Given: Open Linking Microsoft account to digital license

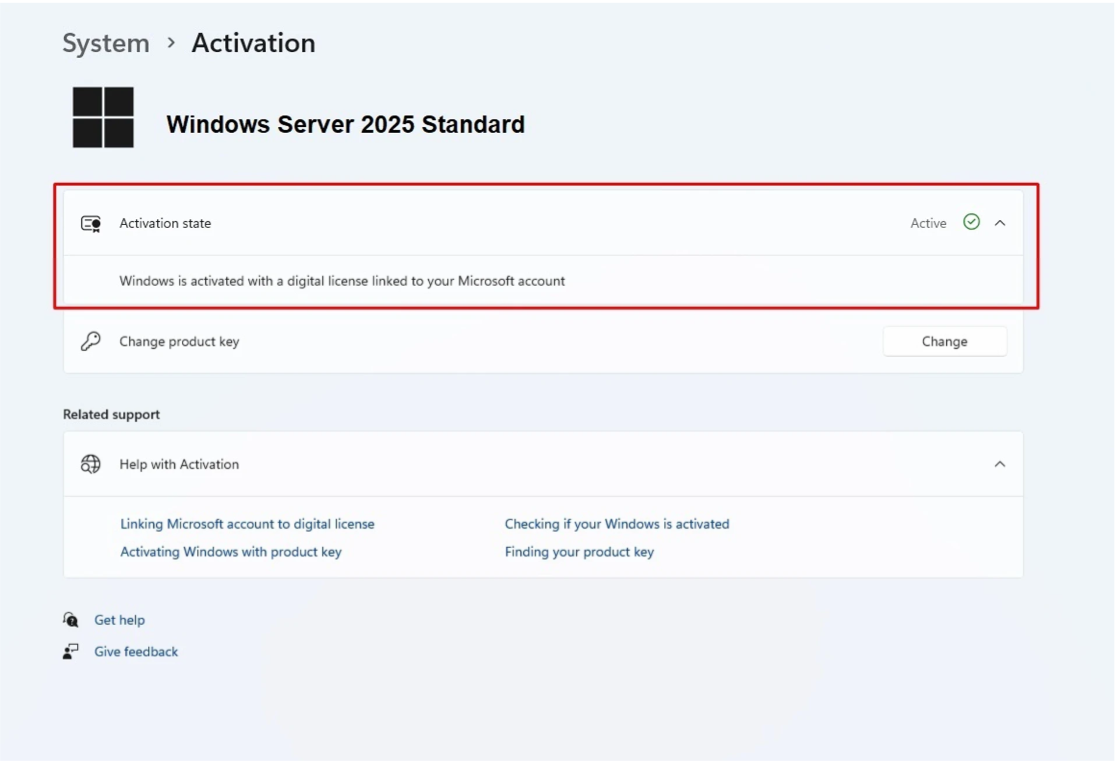Looking at the screenshot, I should pyautogui.click(x=247, y=524).
